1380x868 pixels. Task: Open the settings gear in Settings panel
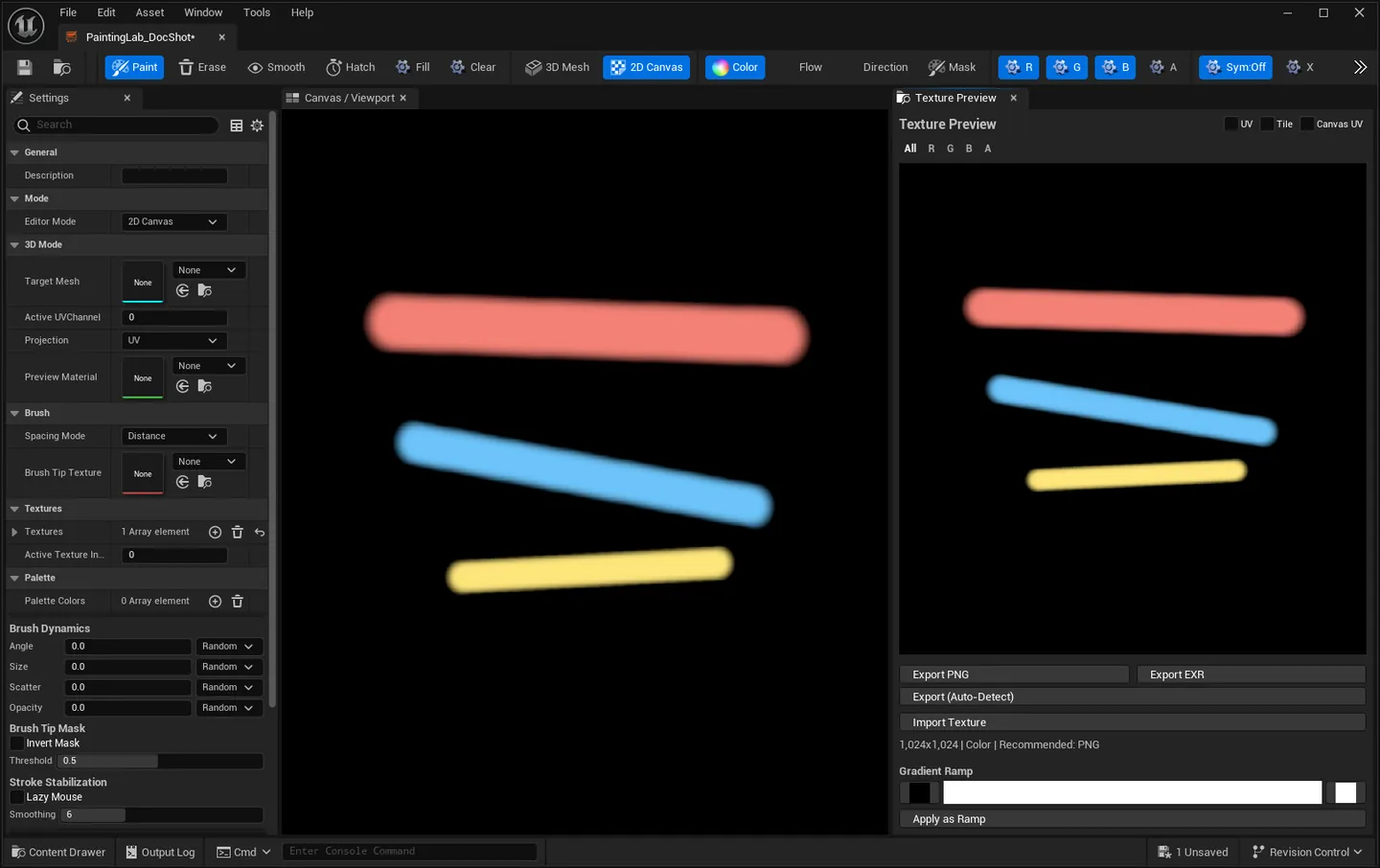(257, 126)
